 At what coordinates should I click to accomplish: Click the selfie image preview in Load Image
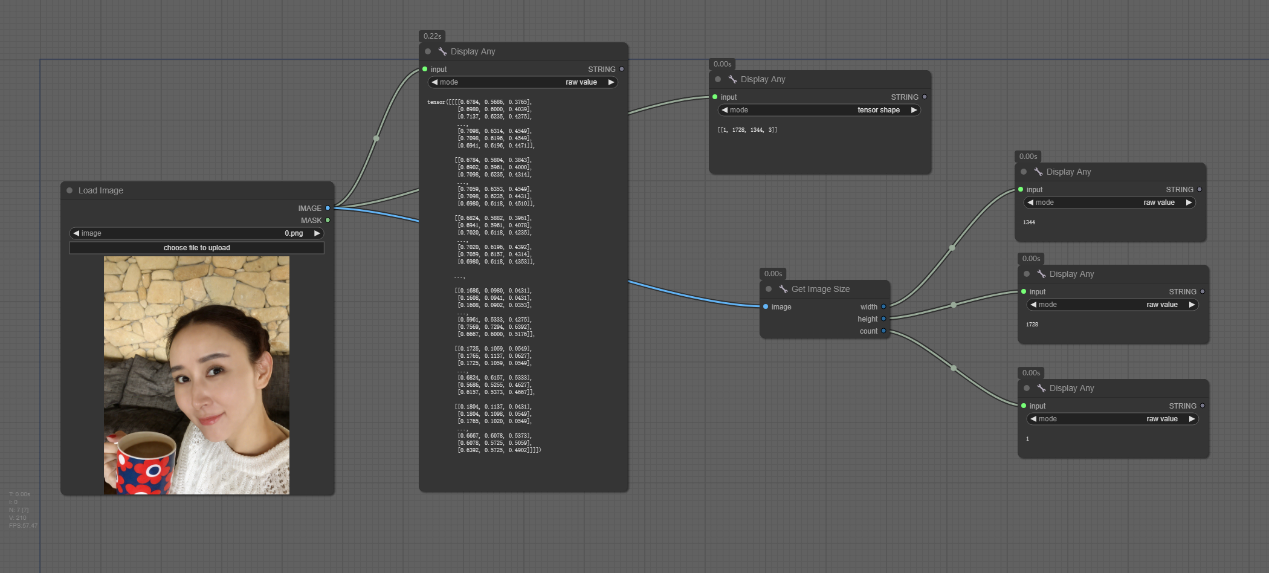[x=196, y=375]
